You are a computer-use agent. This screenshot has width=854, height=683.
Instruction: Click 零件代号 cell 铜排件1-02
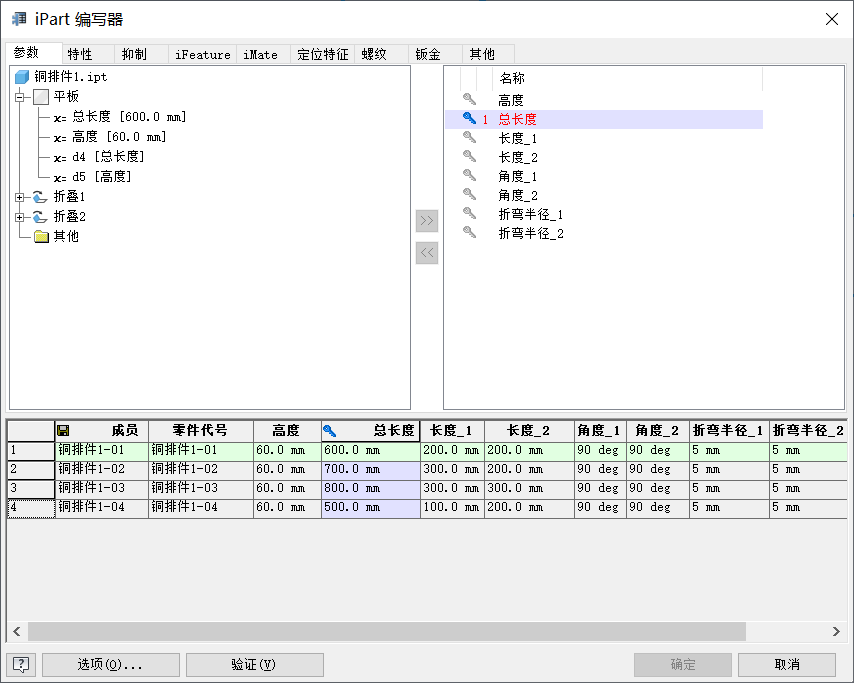pos(201,470)
